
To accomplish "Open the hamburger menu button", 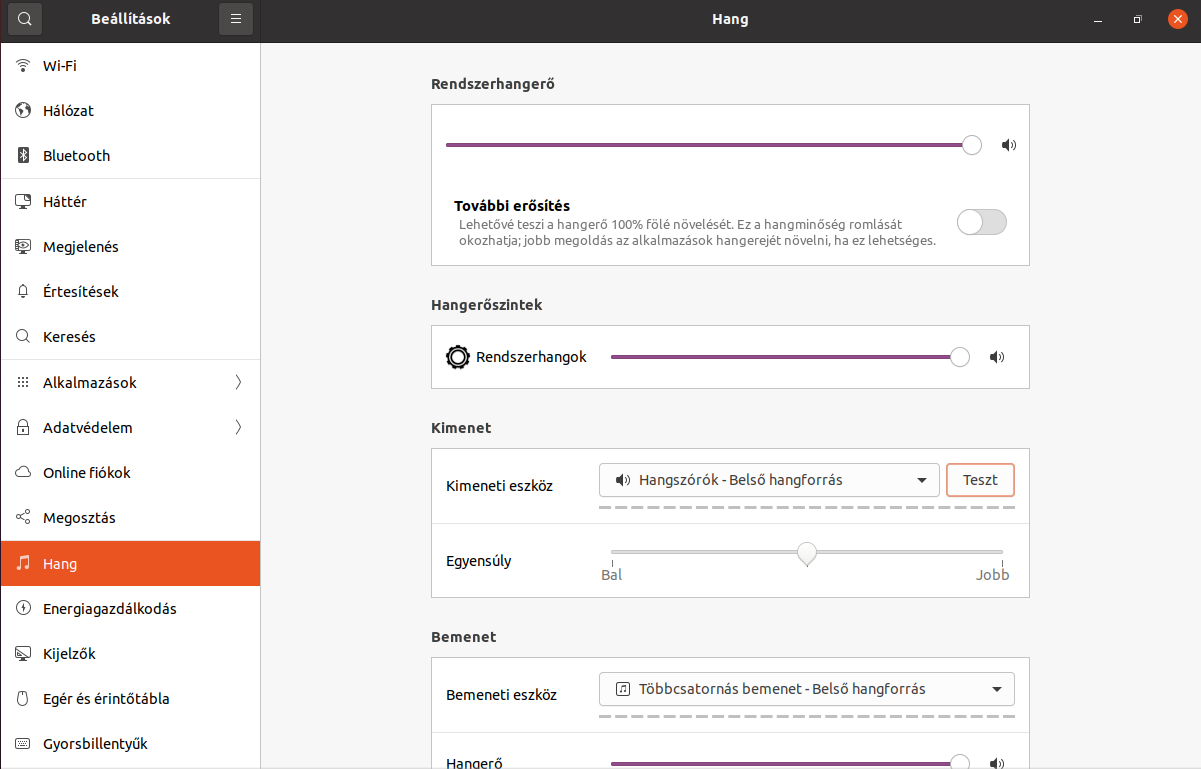I will pyautogui.click(x=236, y=19).
